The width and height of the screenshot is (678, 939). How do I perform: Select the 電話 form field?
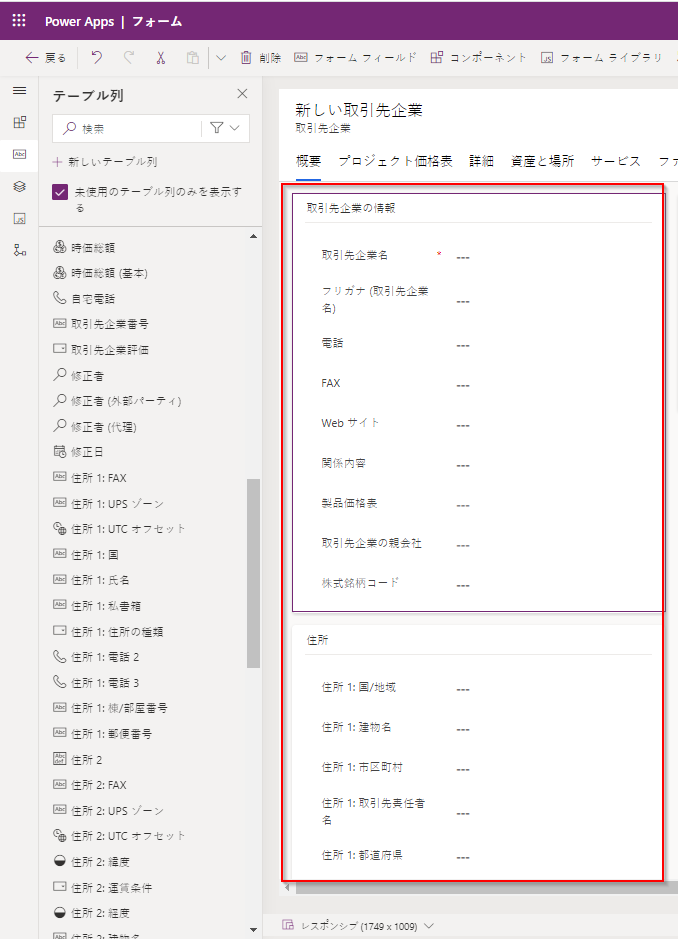coord(477,344)
